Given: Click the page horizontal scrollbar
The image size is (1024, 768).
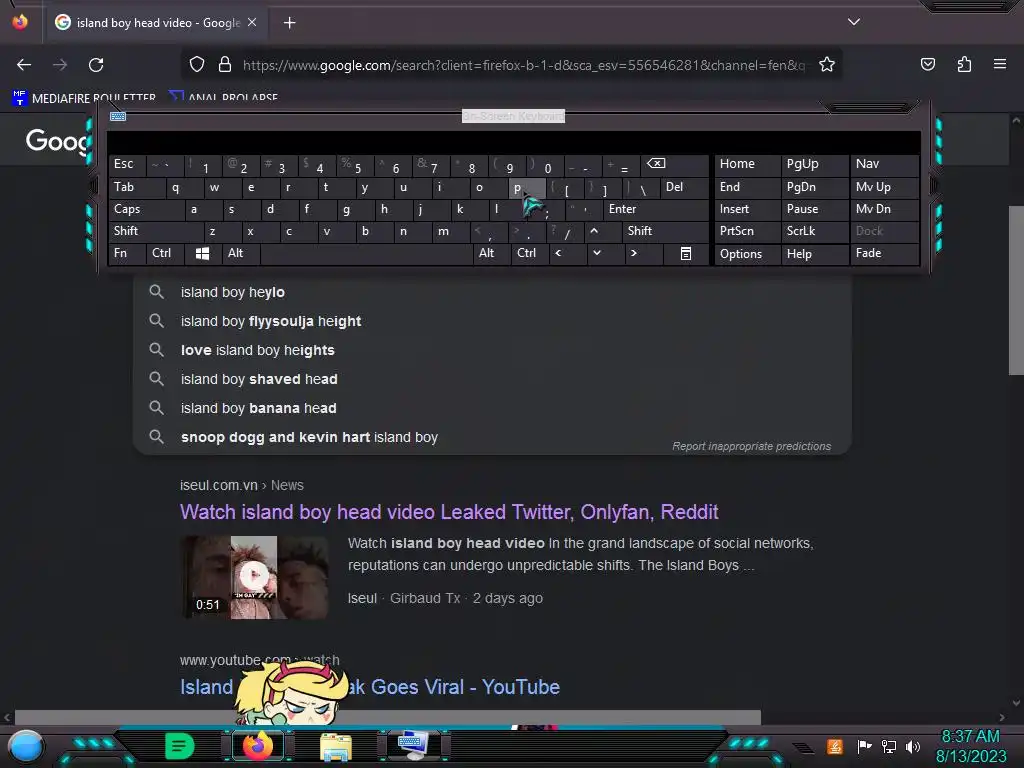Looking at the screenshot, I should click(x=388, y=717).
